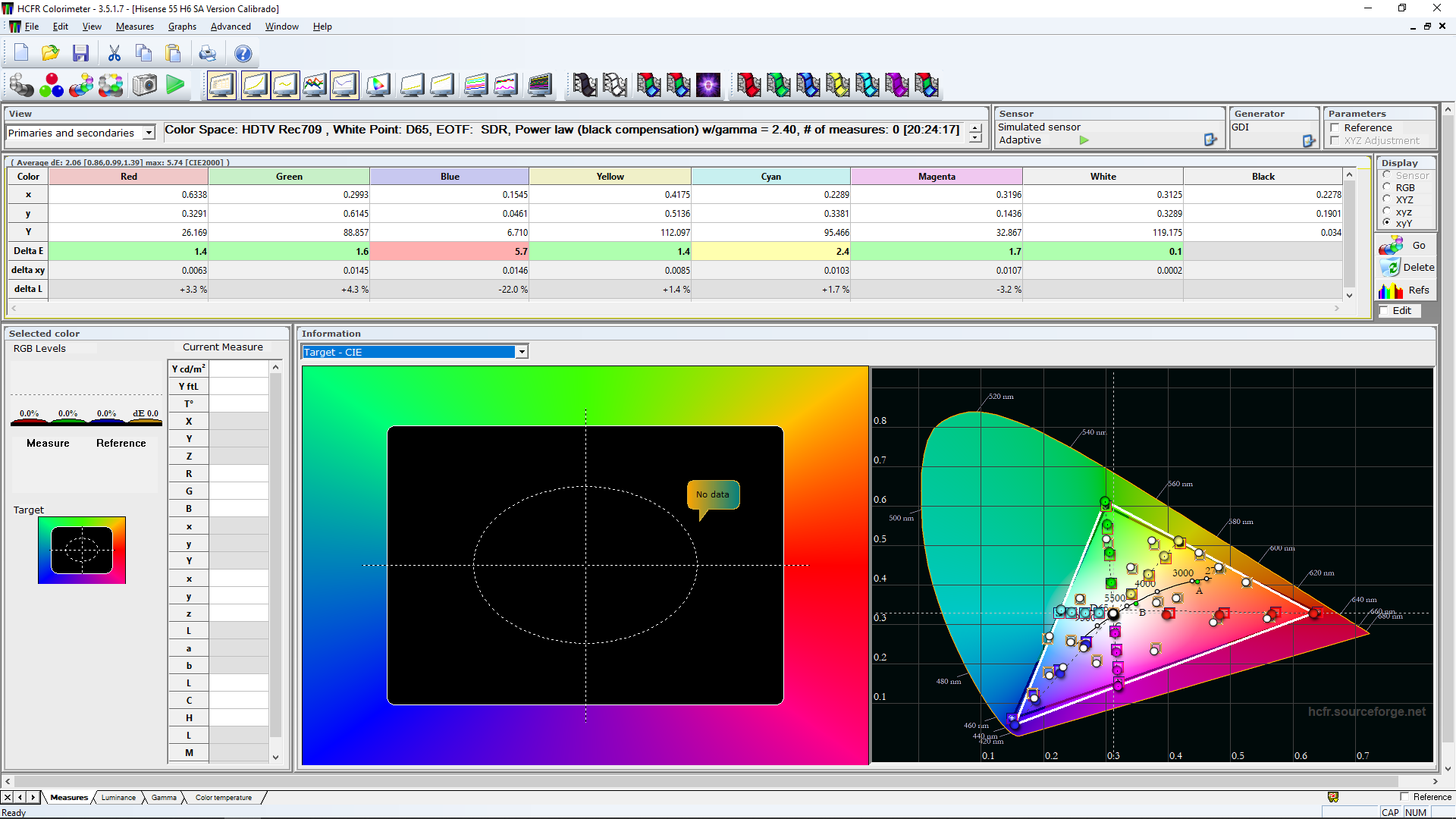
Task: Click the purple plasma pattern icon
Action: 708,85
